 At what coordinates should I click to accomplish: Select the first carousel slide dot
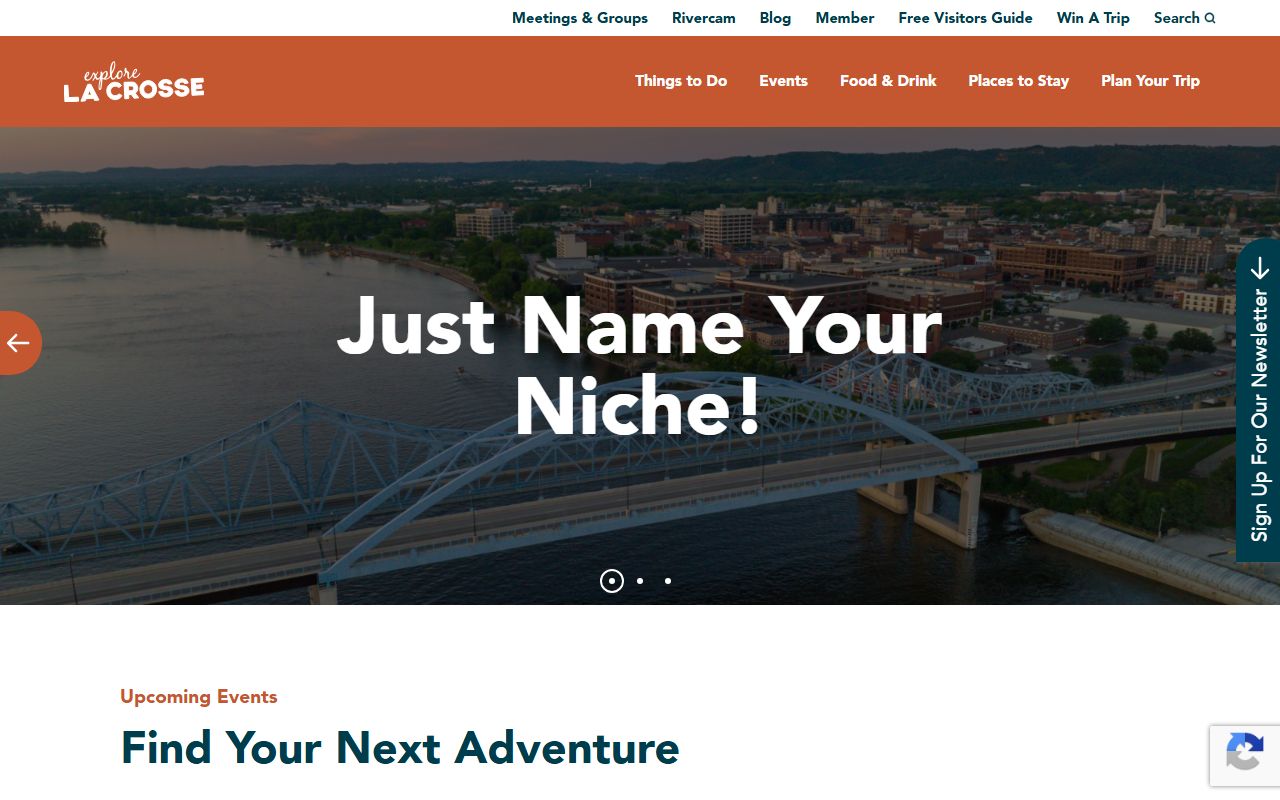(x=612, y=581)
